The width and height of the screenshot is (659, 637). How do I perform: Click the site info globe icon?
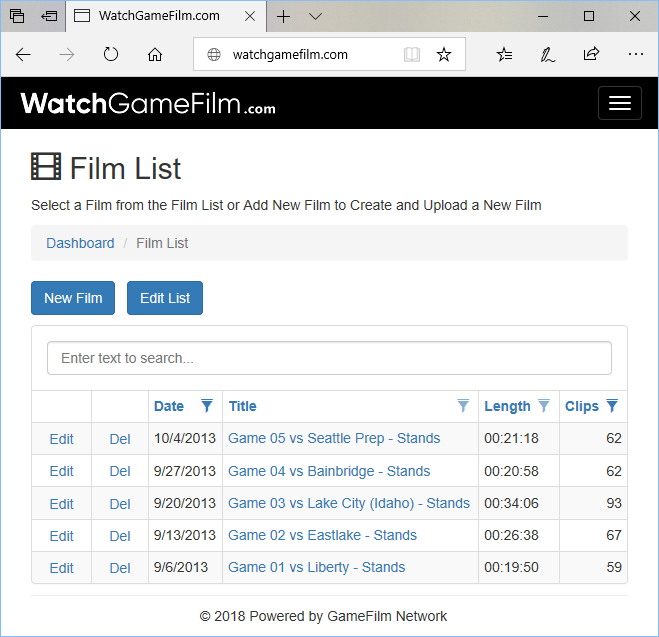[214, 54]
